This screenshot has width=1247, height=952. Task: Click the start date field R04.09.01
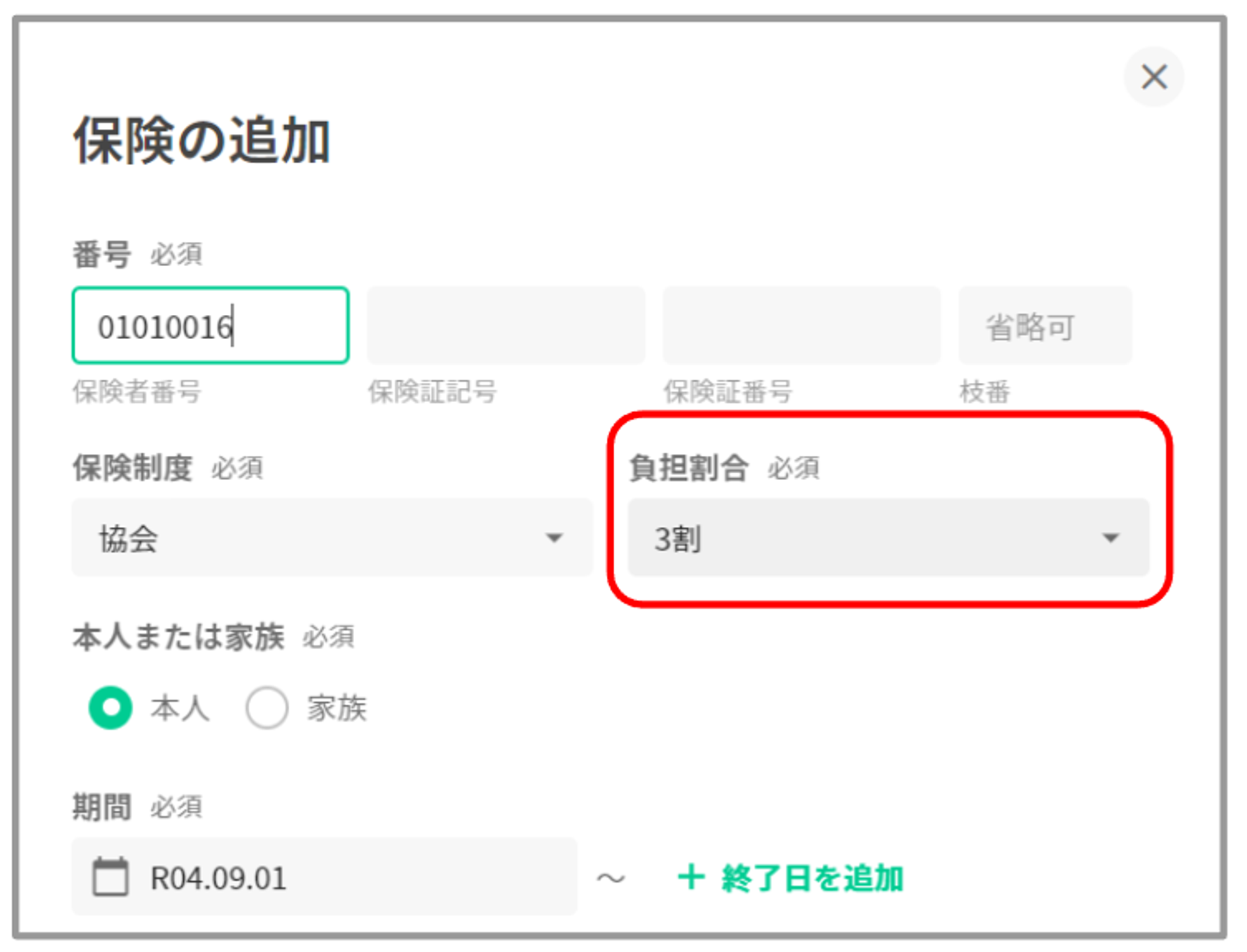coord(324,877)
